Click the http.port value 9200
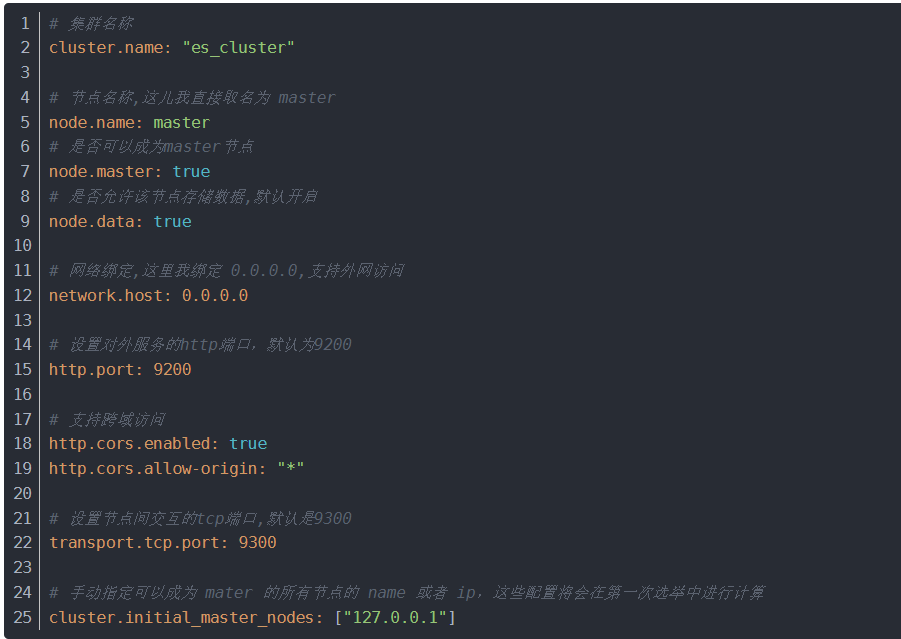This screenshot has height=639, width=901. tap(172, 370)
